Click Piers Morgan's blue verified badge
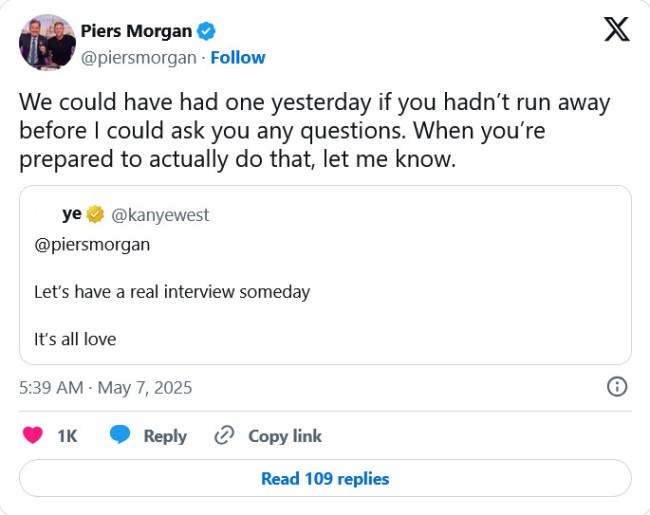Screen dimensions: 650x515 (206, 32)
